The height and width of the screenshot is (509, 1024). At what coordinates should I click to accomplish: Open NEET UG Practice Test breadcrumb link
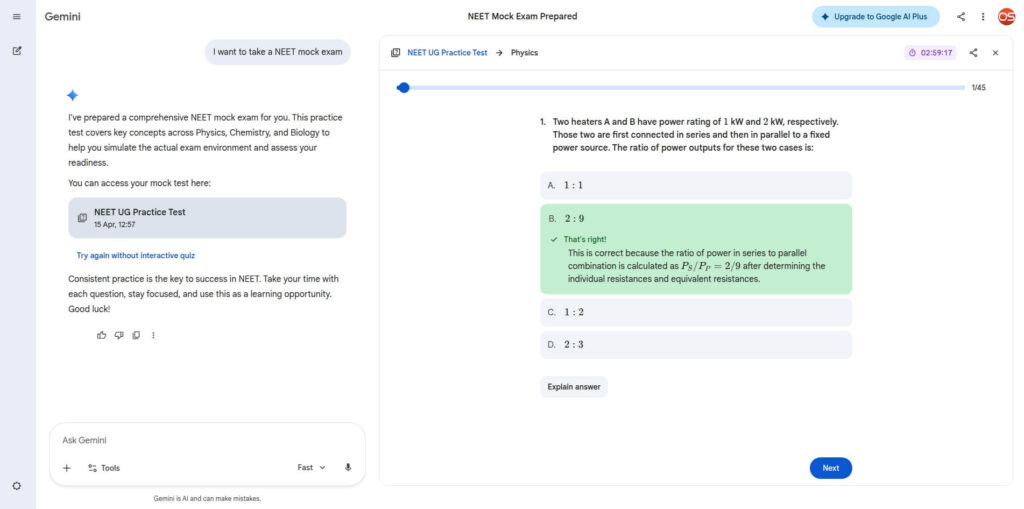[x=447, y=53]
